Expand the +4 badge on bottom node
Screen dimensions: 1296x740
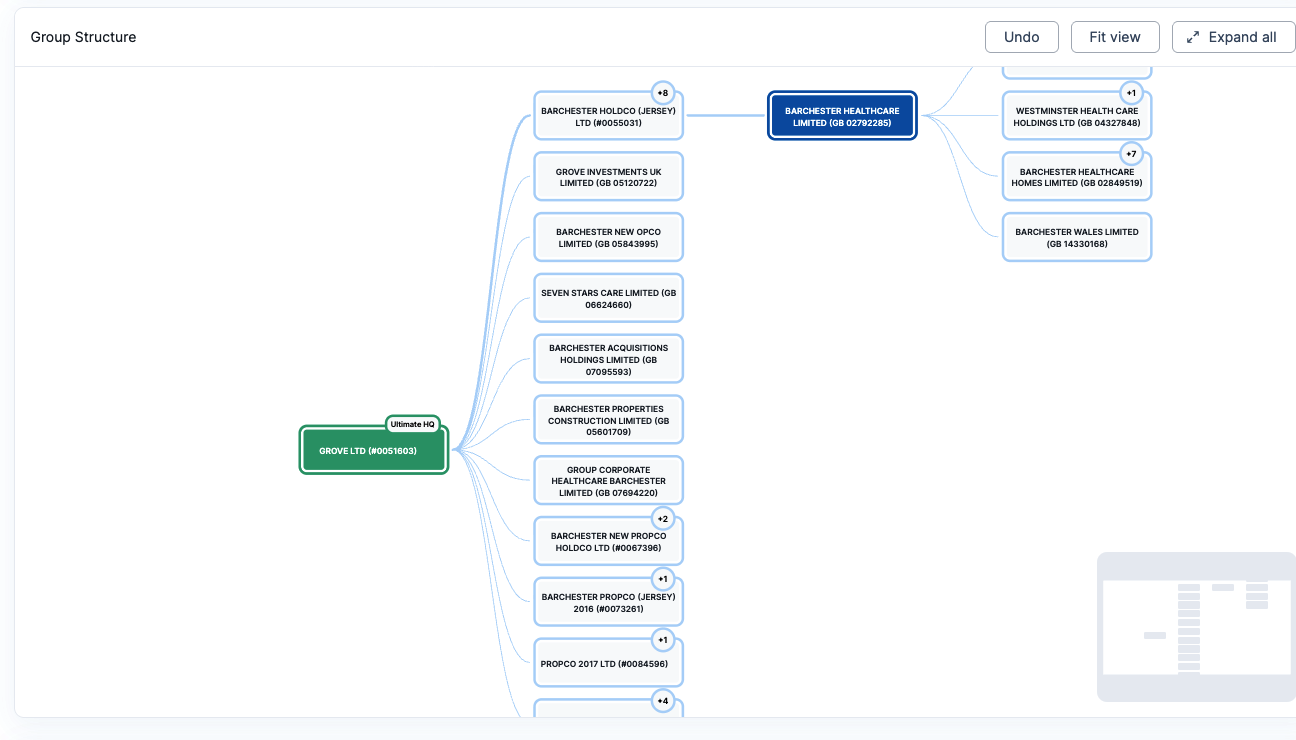point(662,701)
